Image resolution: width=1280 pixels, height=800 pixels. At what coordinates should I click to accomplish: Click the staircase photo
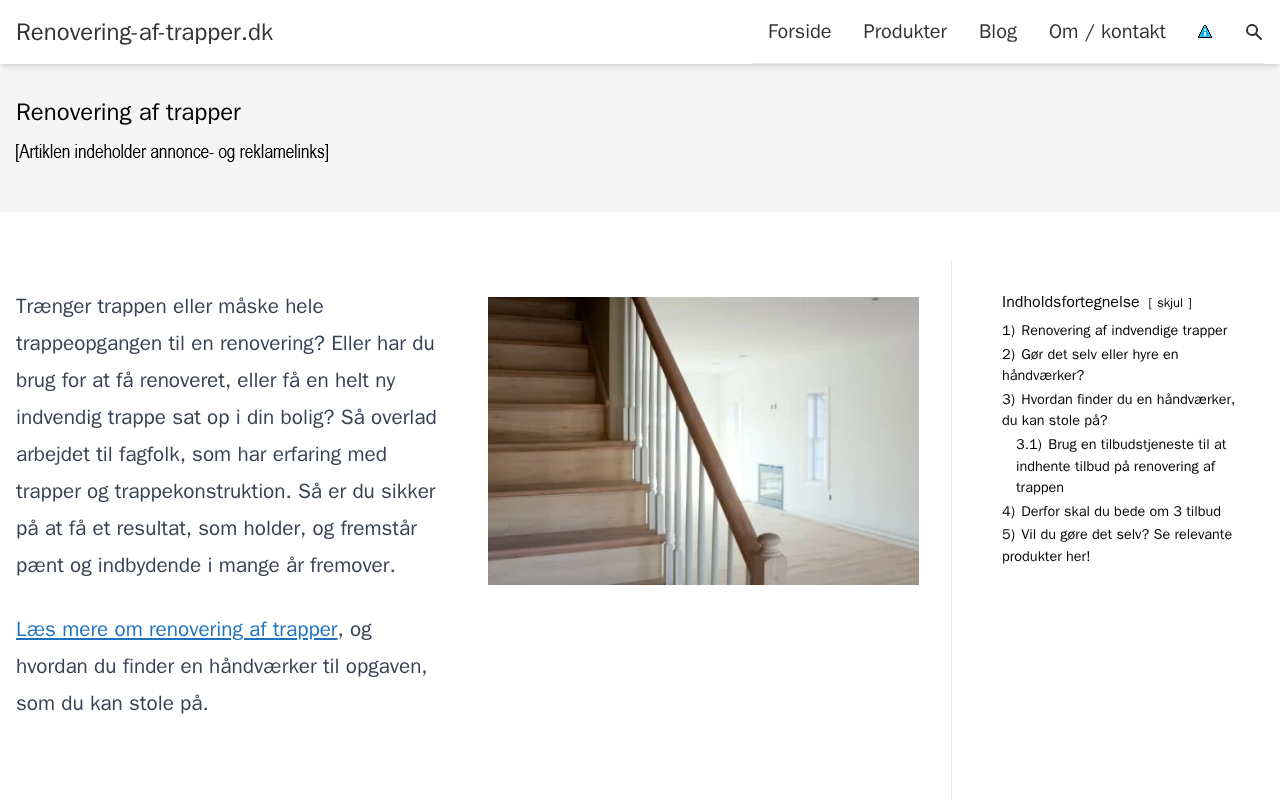[x=703, y=441]
